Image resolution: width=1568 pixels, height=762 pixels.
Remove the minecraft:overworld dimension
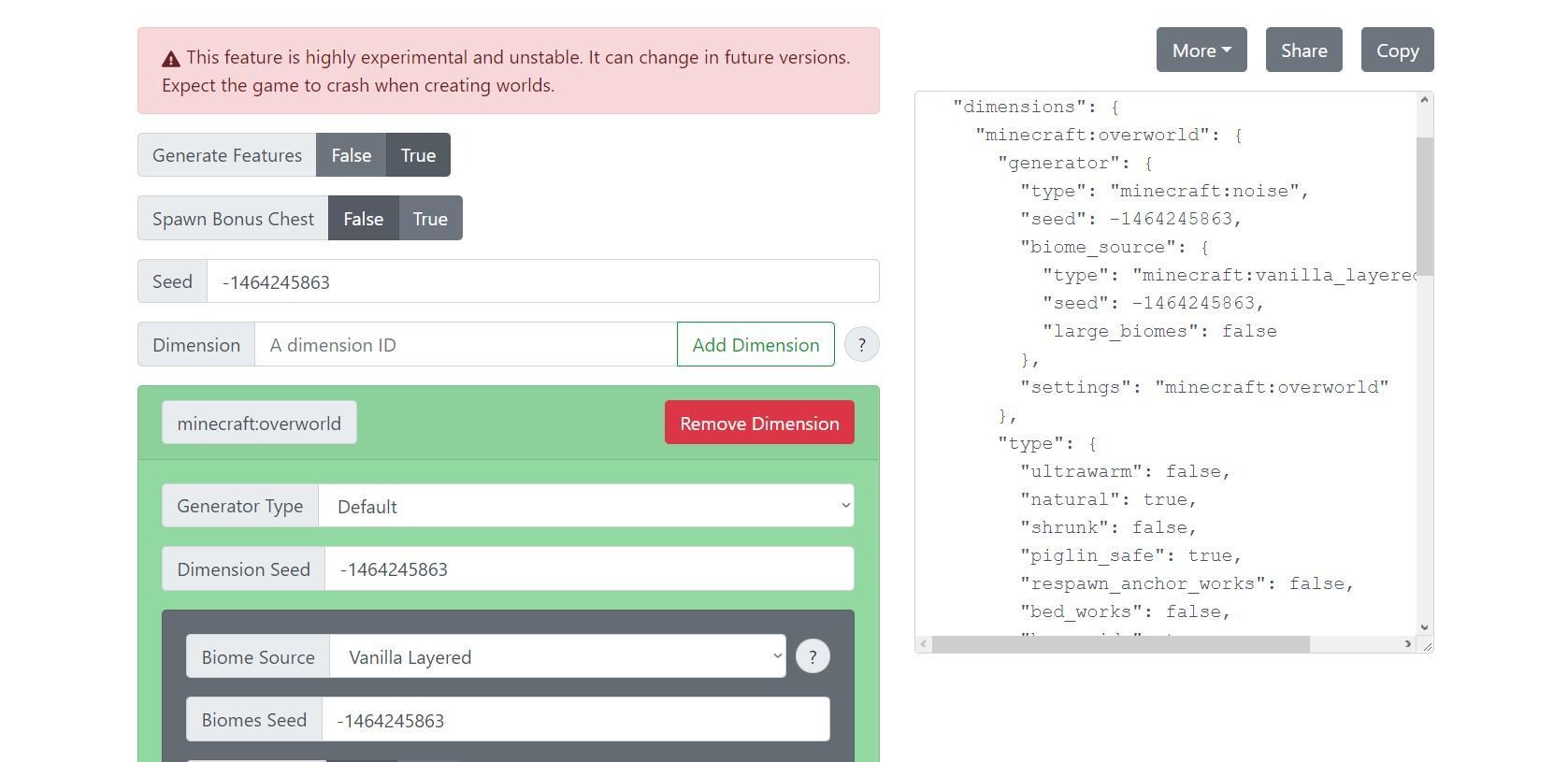tap(759, 424)
